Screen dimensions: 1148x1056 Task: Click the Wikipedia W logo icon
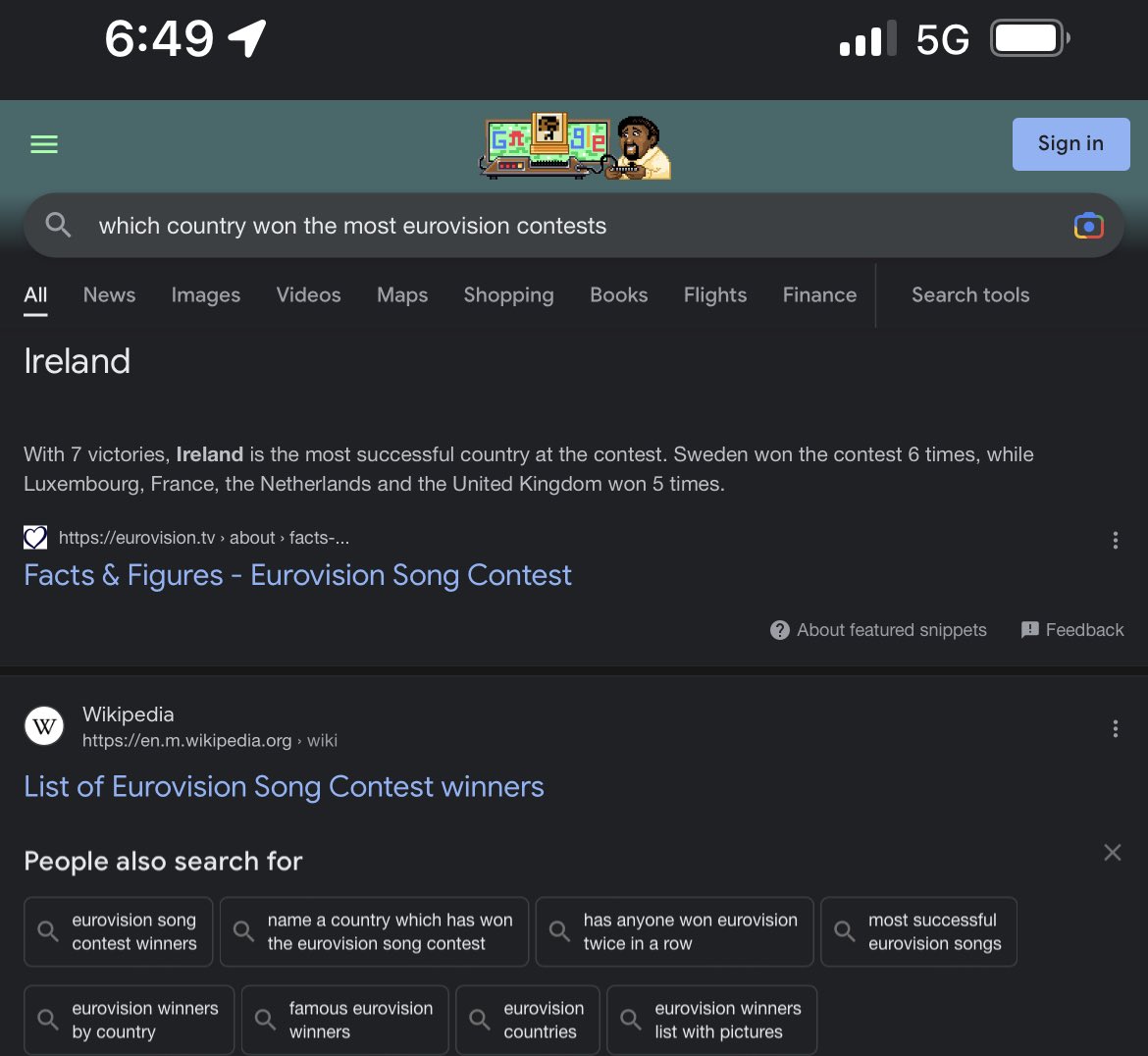click(x=44, y=725)
